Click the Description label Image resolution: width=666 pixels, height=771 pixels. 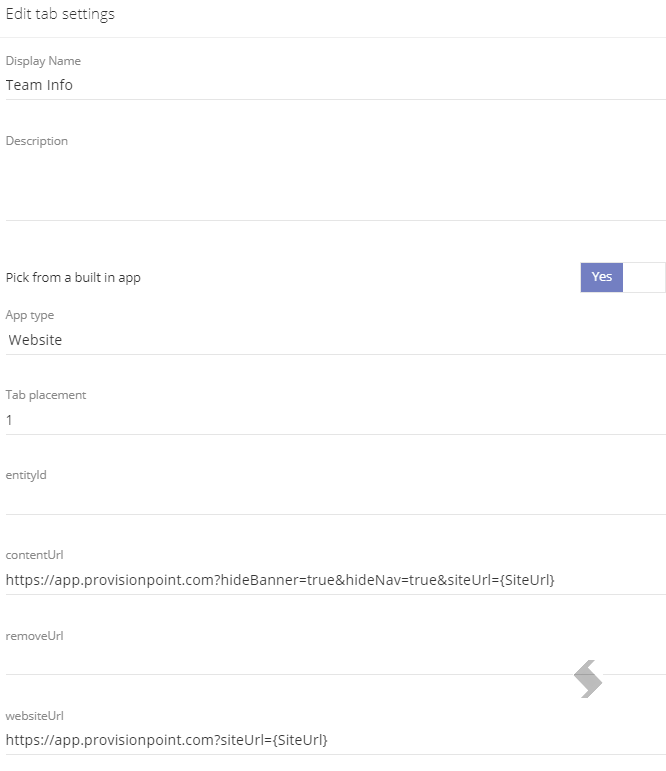(x=37, y=141)
